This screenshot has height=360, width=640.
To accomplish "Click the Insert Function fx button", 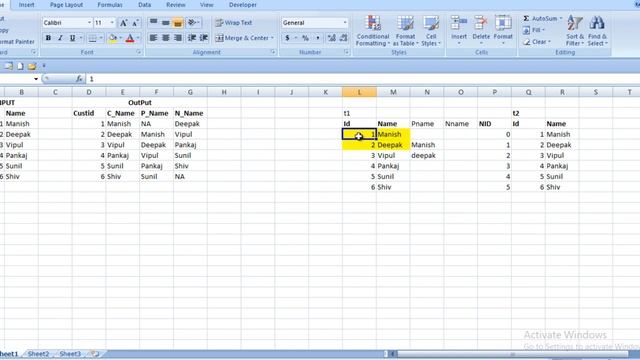I will [x=79, y=79].
